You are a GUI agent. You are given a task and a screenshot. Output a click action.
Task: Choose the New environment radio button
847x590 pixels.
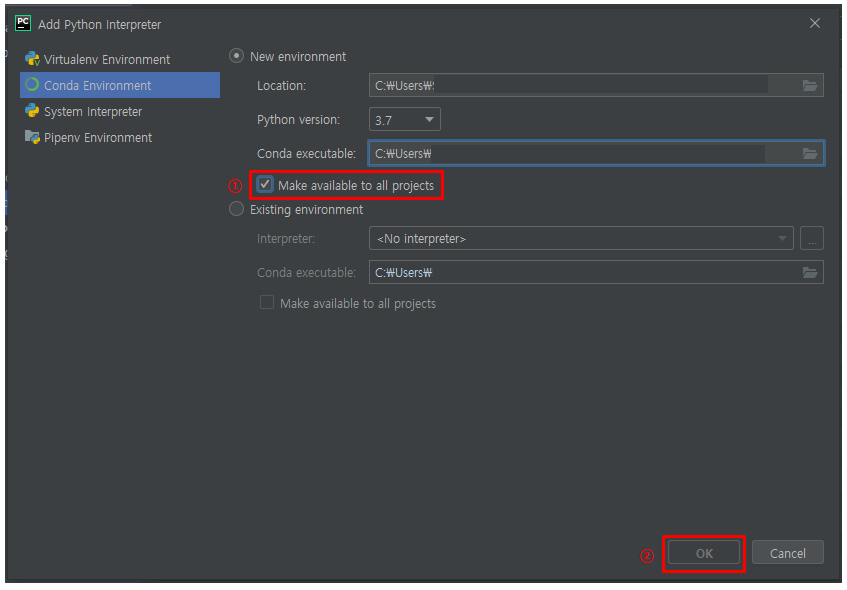point(236,56)
